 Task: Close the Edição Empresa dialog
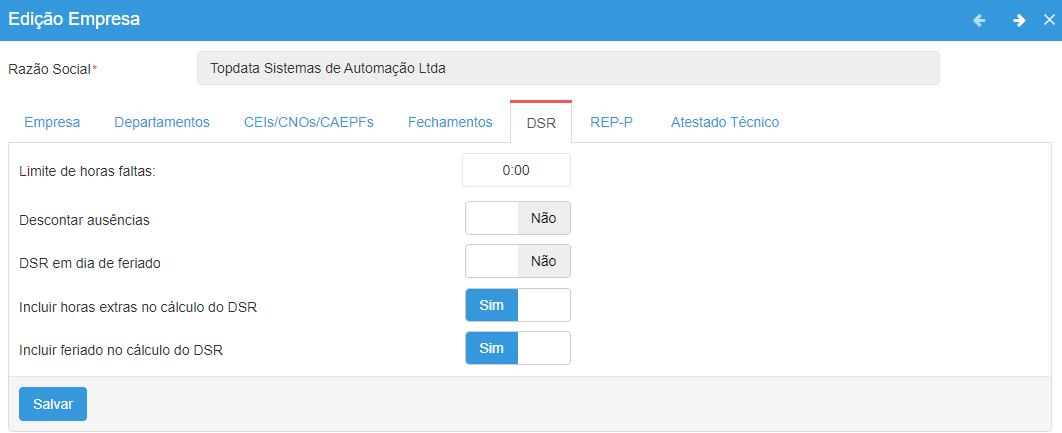tap(1049, 20)
